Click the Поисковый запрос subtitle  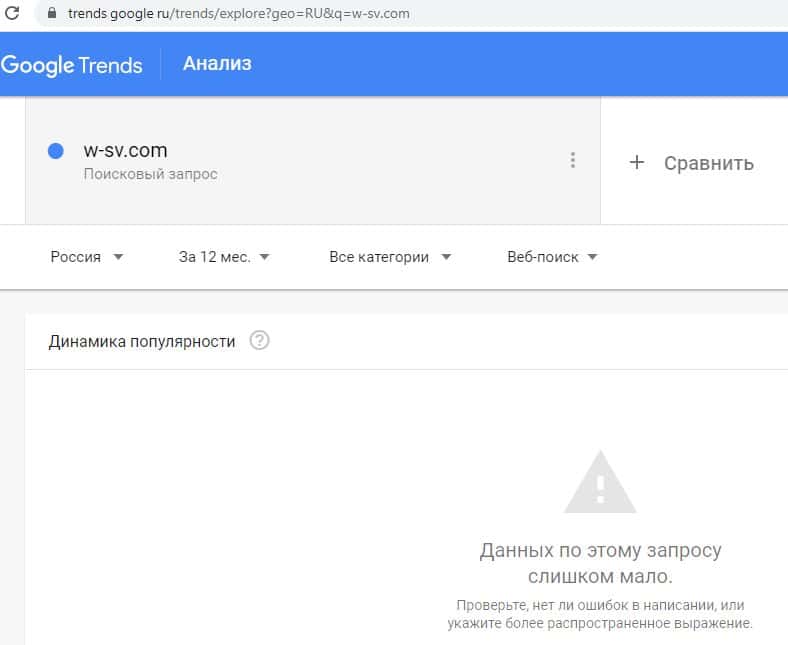(150, 175)
